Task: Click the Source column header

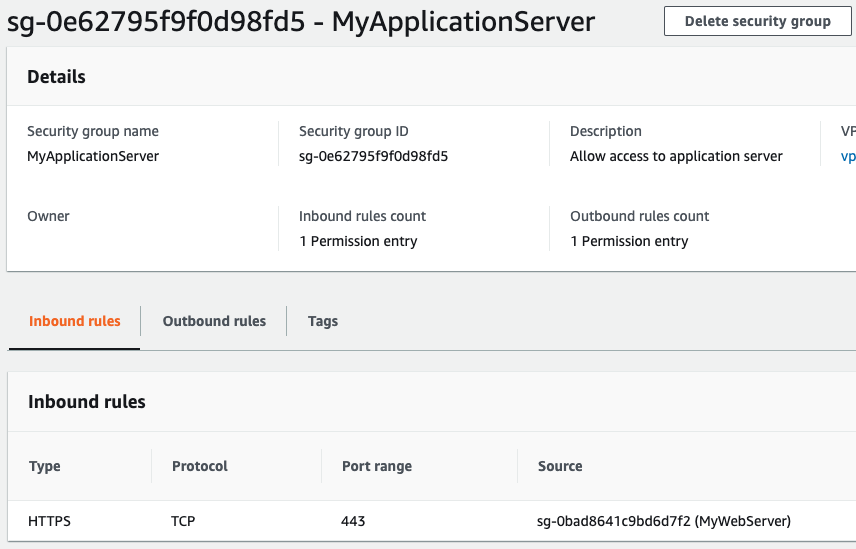Action: (560, 466)
